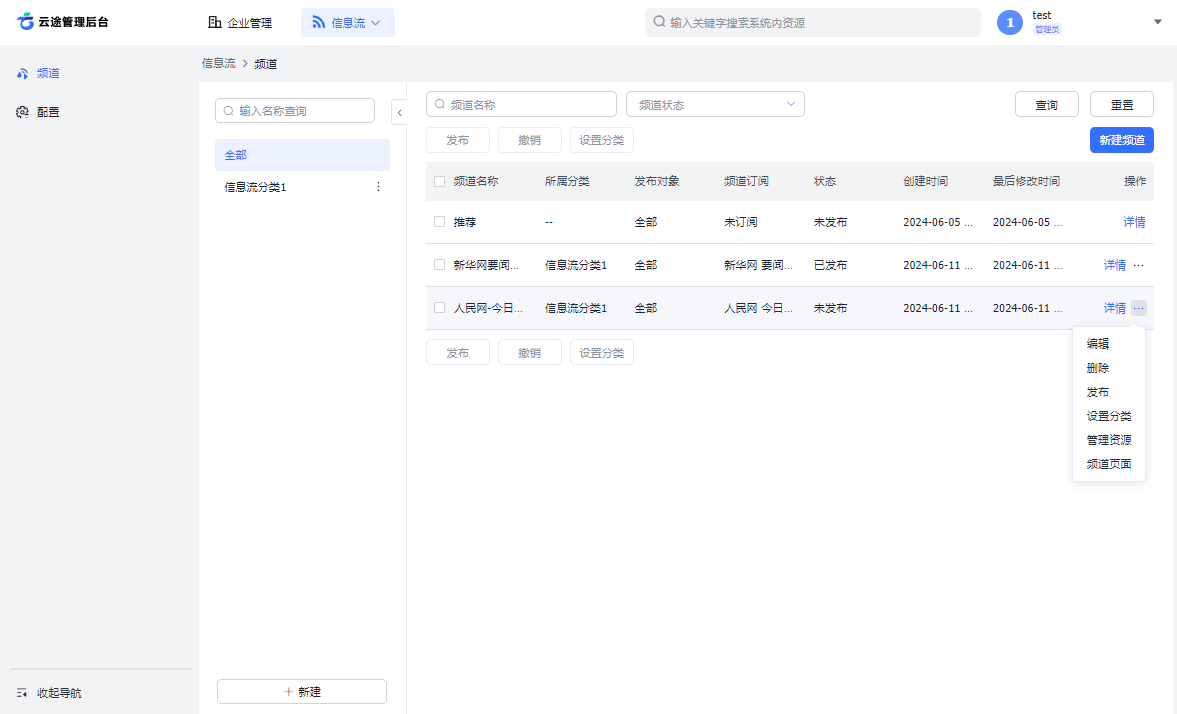Open 详情 for the 新华网要闻 channel
Image resolution: width=1177 pixels, height=714 pixels.
[x=1115, y=265]
